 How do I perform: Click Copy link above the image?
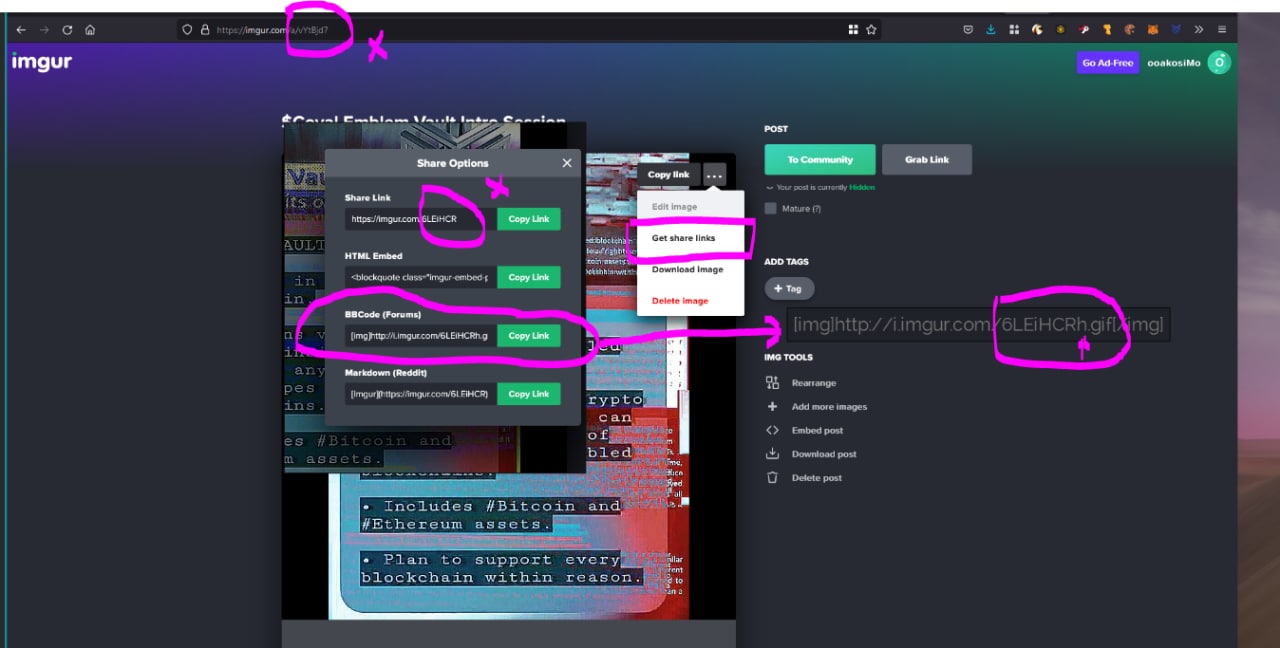tap(668, 175)
